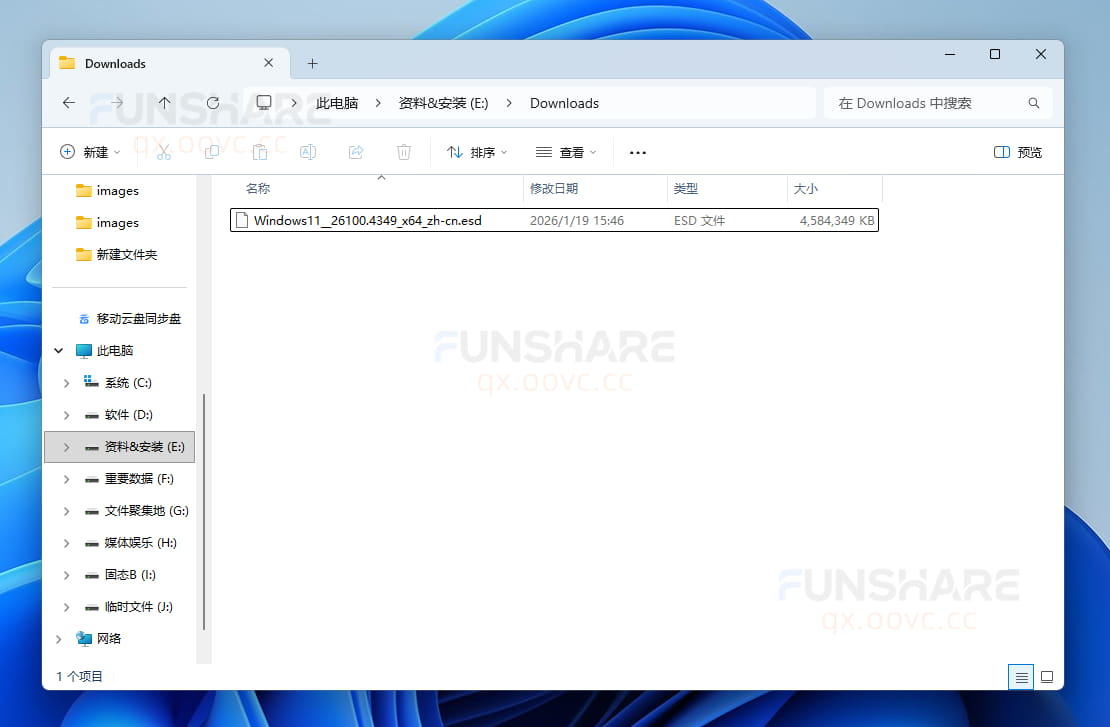Go back using the back arrow
This screenshot has height=727, width=1110.
pyautogui.click(x=68, y=103)
